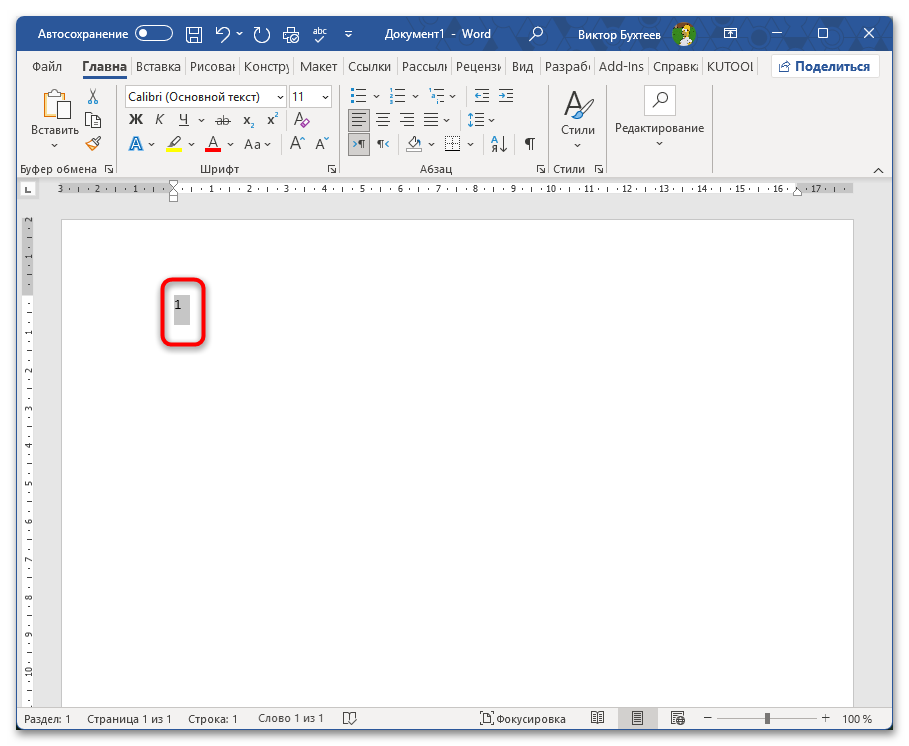Image resolution: width=909 pixels, height=746 pixels.
Task: Click the Sort A-Z icon
Action: pyautogui.click(x=497, y=144)
